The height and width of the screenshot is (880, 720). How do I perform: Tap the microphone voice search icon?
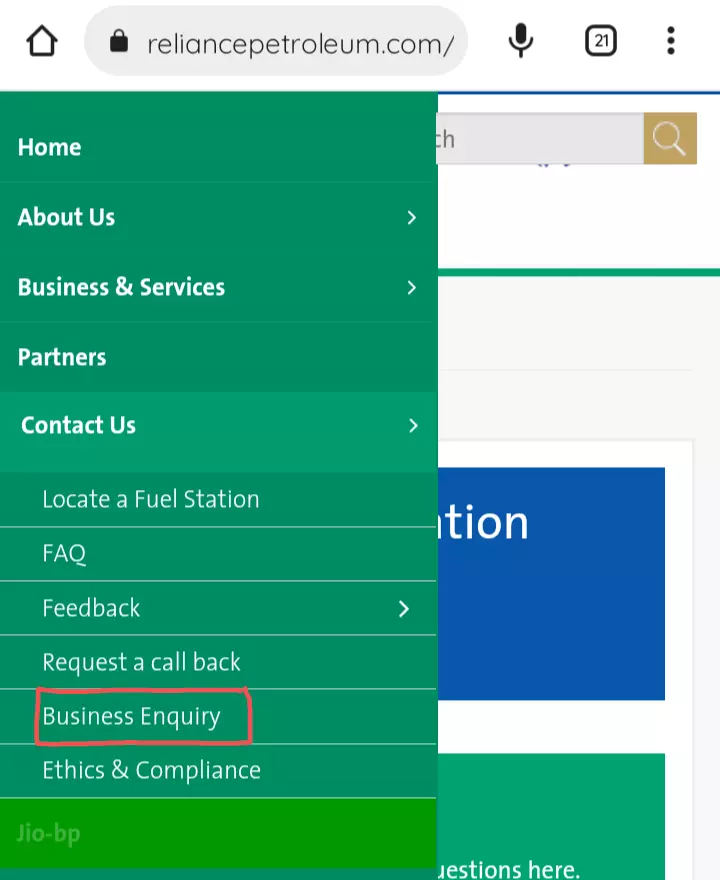pyautogui.click(x=521, y=41)
